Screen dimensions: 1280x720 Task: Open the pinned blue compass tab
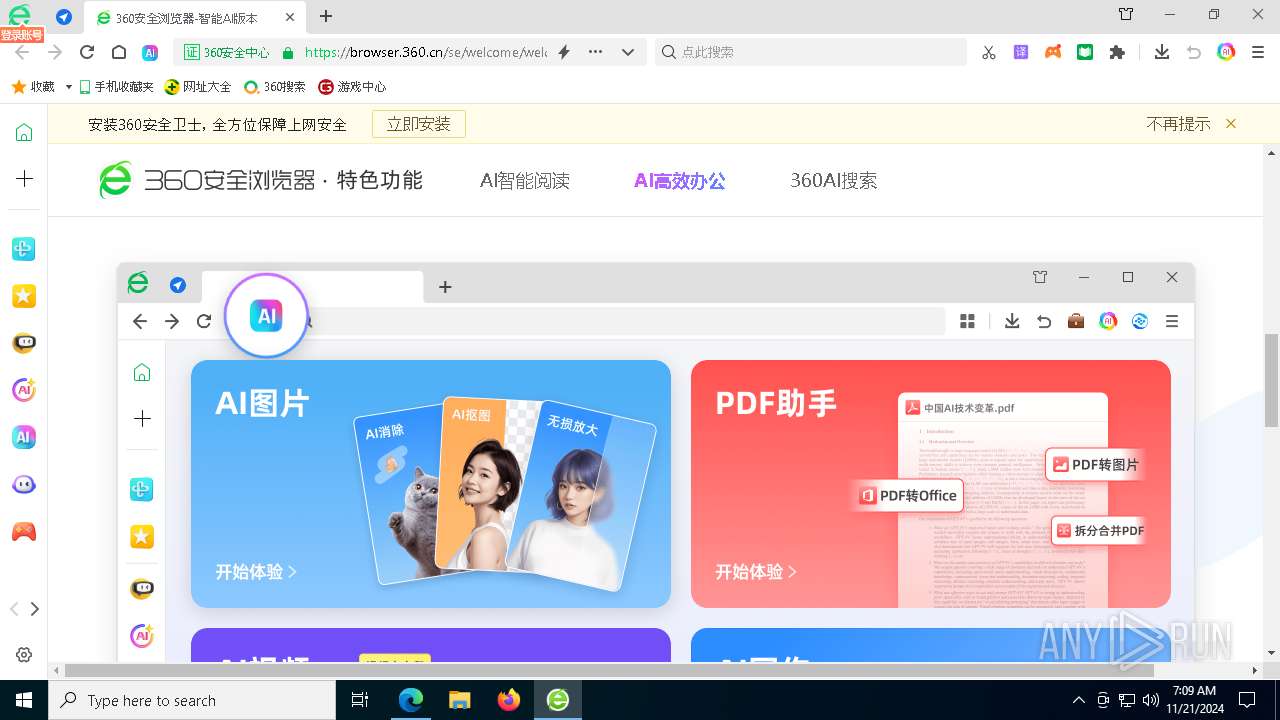[x=64, y=17]
